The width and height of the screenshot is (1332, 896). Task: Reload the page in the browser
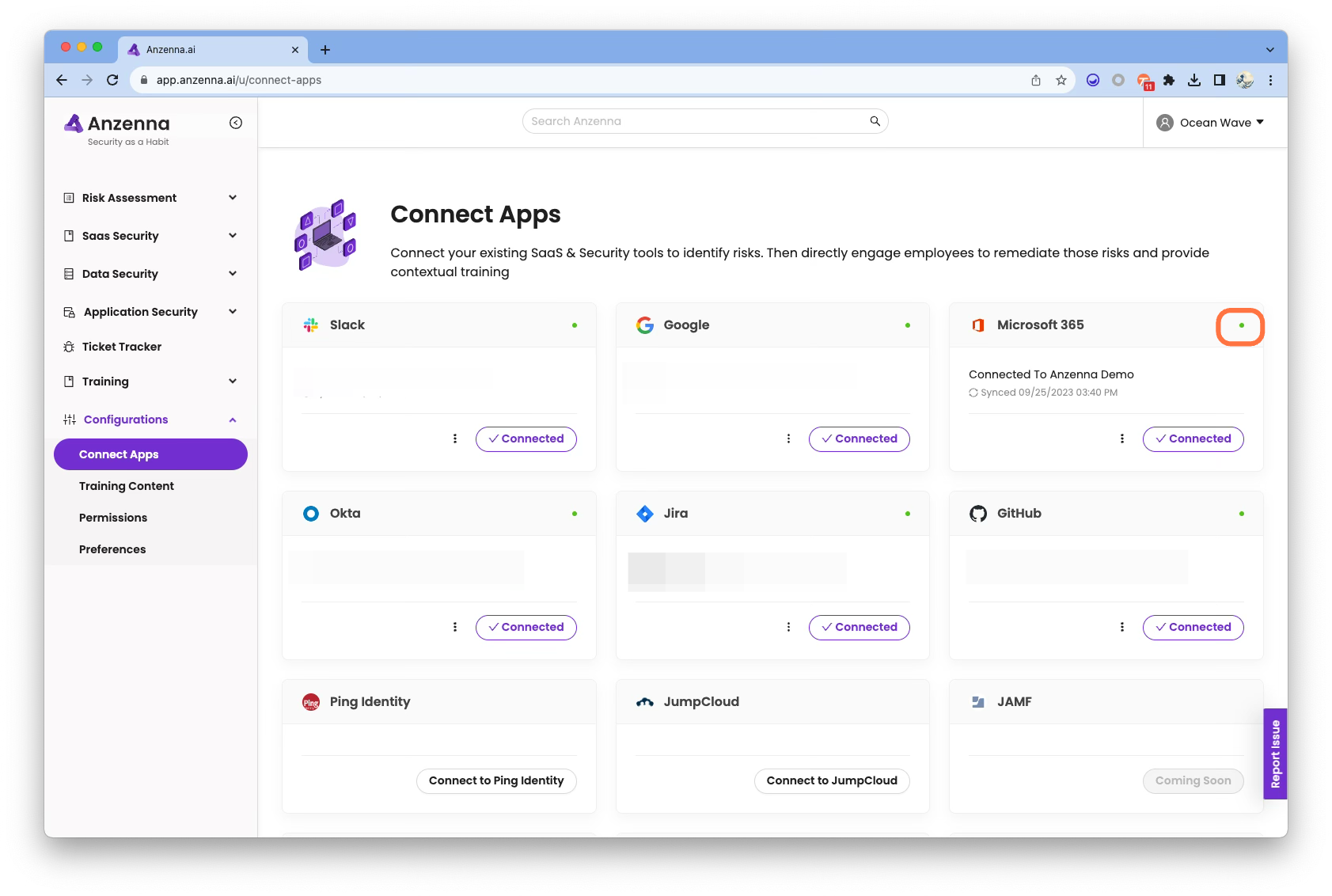click(x=112, y=80)
